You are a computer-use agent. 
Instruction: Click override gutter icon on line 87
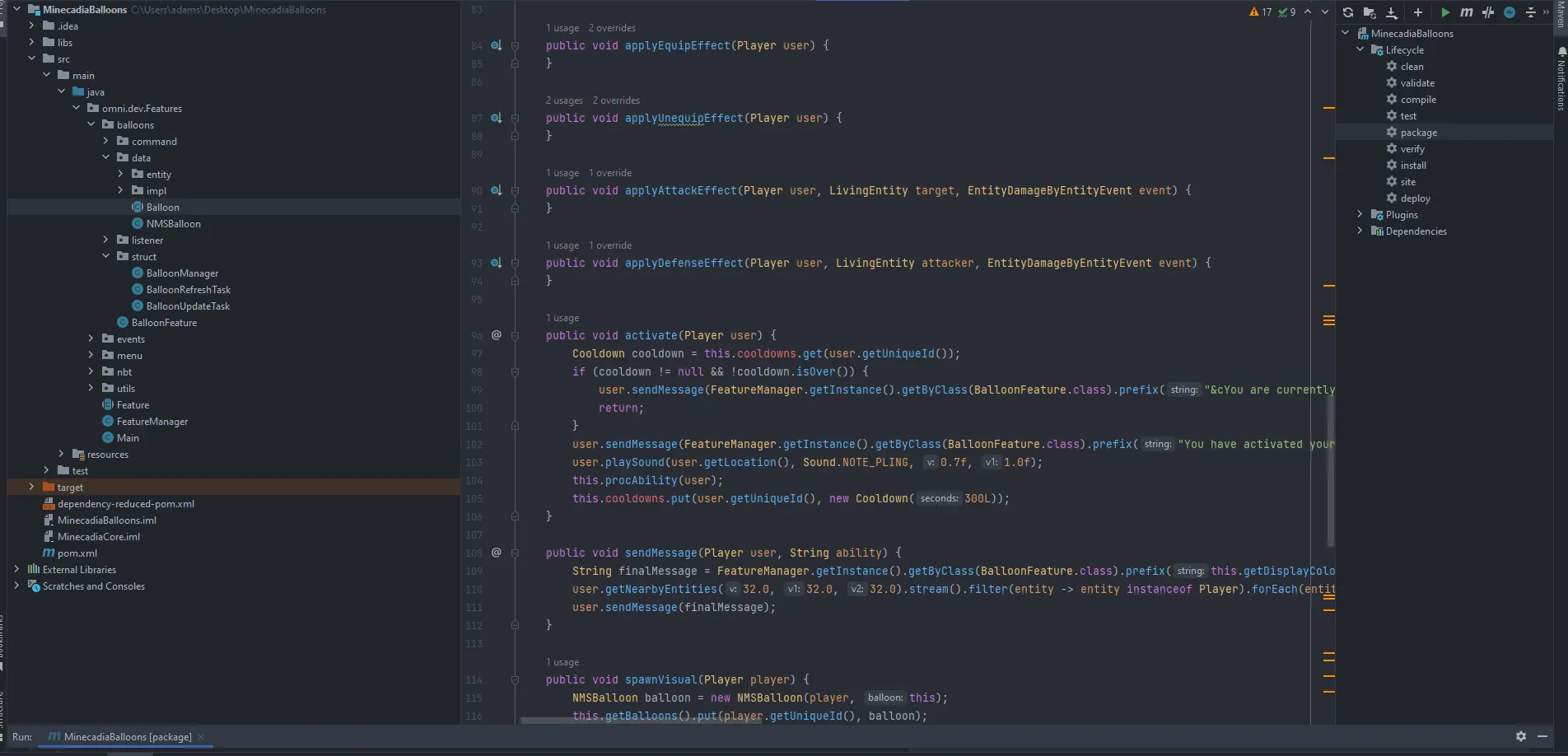coord(496,118)
